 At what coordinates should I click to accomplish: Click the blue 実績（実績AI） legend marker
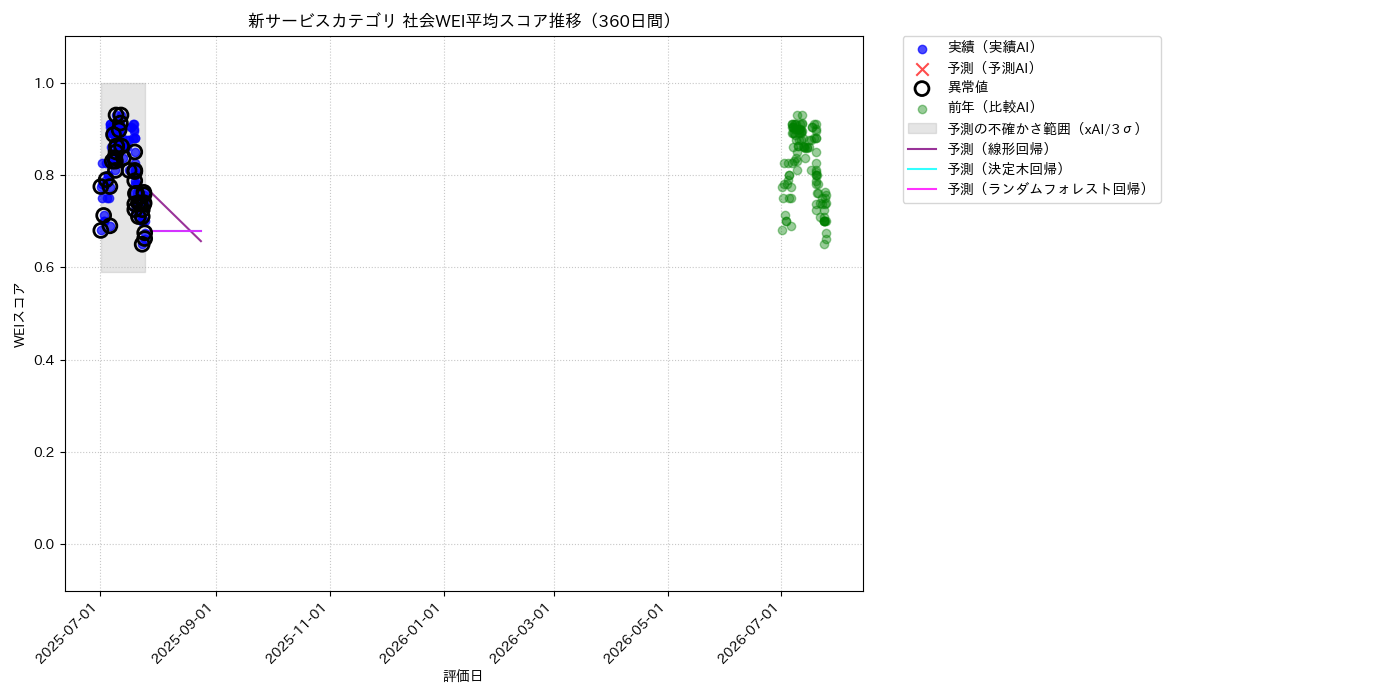click(x=922, y=49)
